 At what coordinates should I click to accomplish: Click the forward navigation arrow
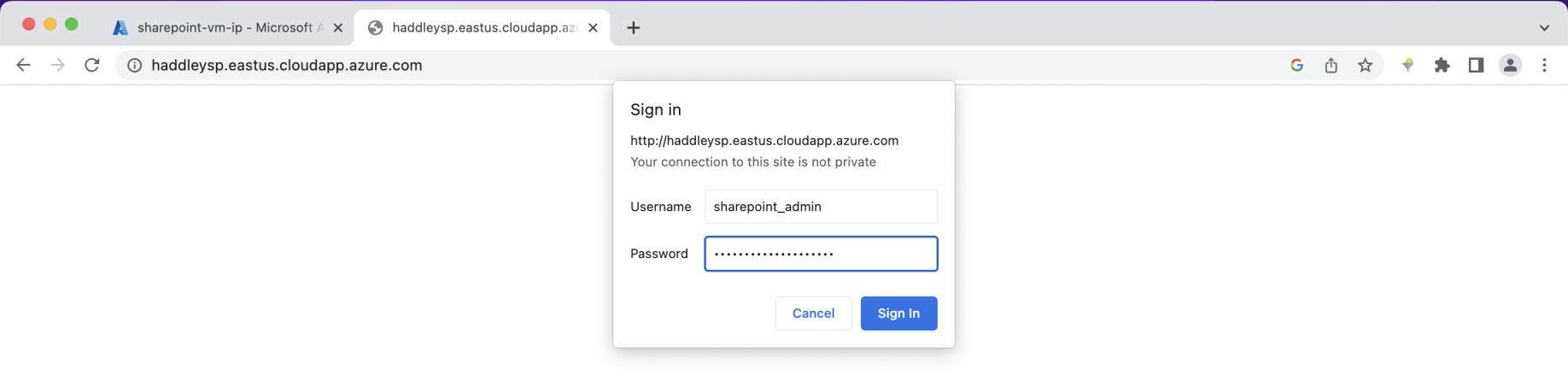click(x=57, y=65)
